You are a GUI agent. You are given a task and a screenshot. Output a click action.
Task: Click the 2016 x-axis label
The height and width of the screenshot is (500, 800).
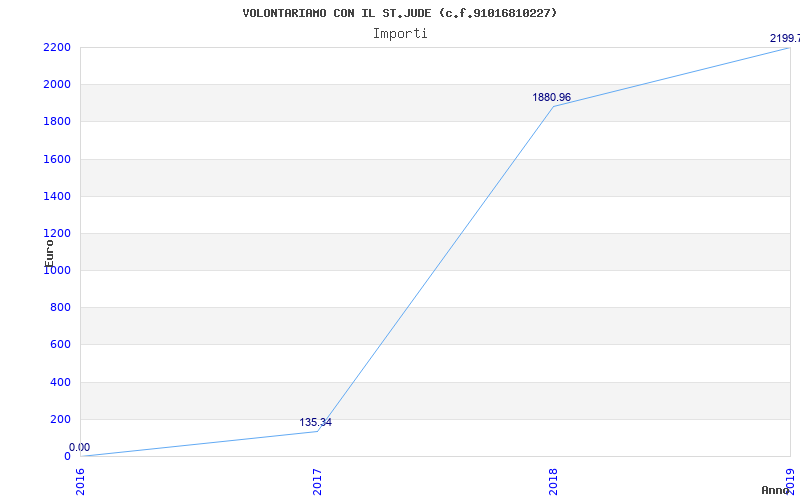tap(81, 482)
